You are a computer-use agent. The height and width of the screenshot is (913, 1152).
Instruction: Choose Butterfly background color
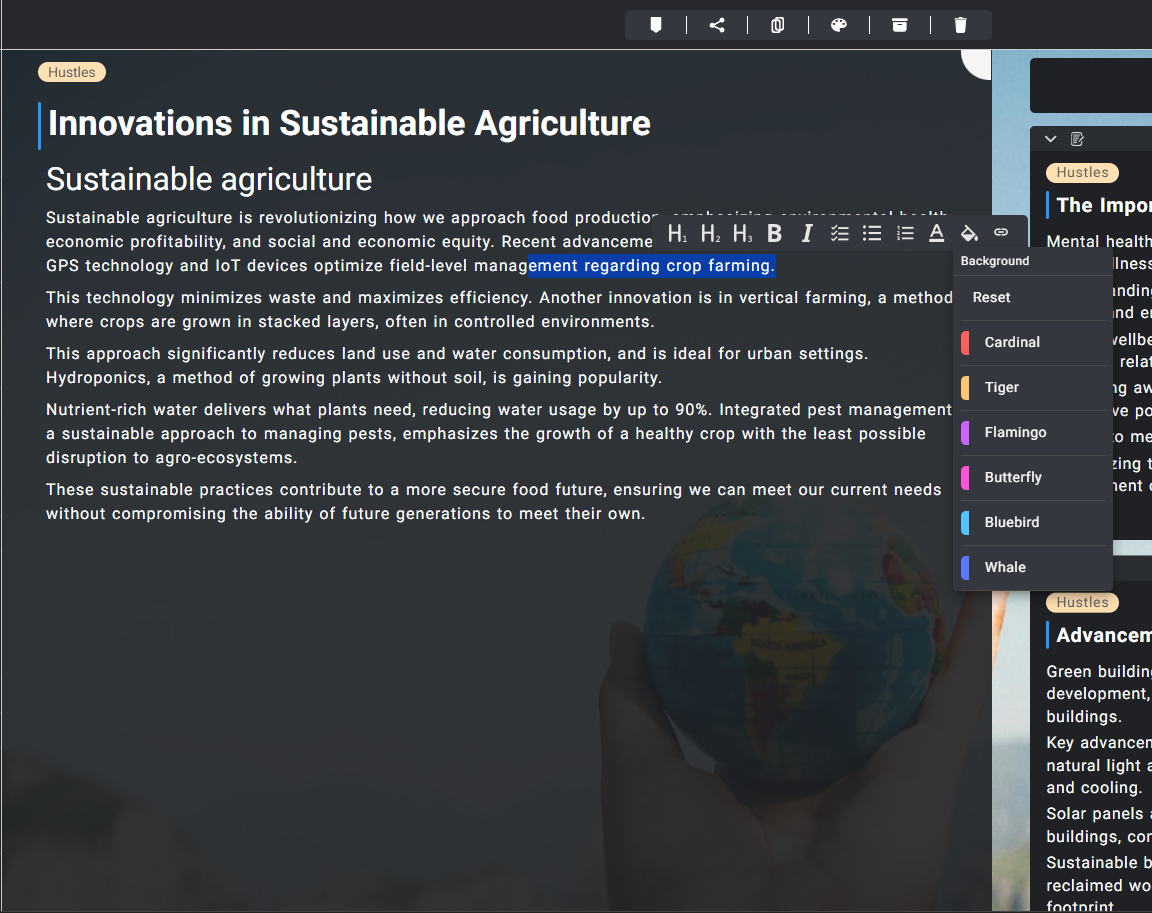1033,477
